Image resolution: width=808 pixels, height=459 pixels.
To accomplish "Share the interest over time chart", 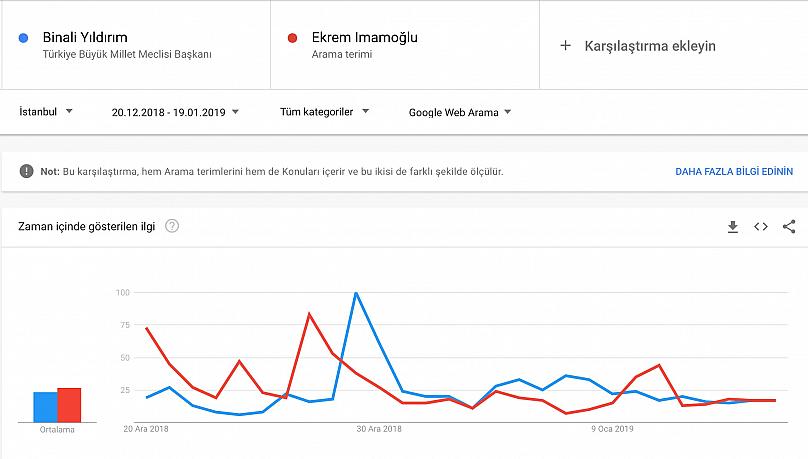I will pyautogui.click(x=789, y=227).
